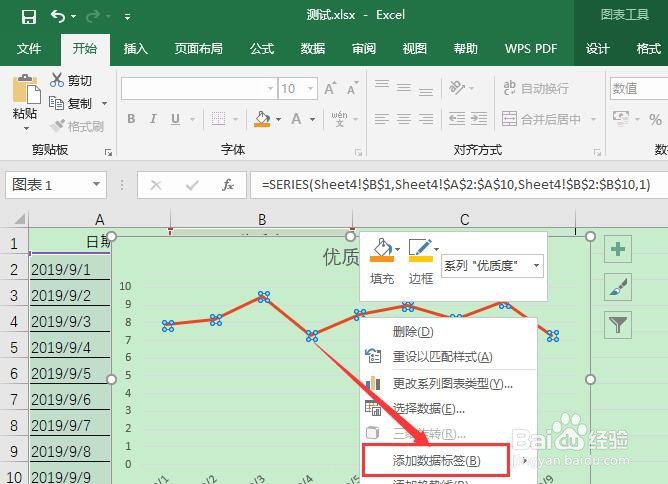Click the insert function fx icon
668x484 pixels.
(228, 184)
